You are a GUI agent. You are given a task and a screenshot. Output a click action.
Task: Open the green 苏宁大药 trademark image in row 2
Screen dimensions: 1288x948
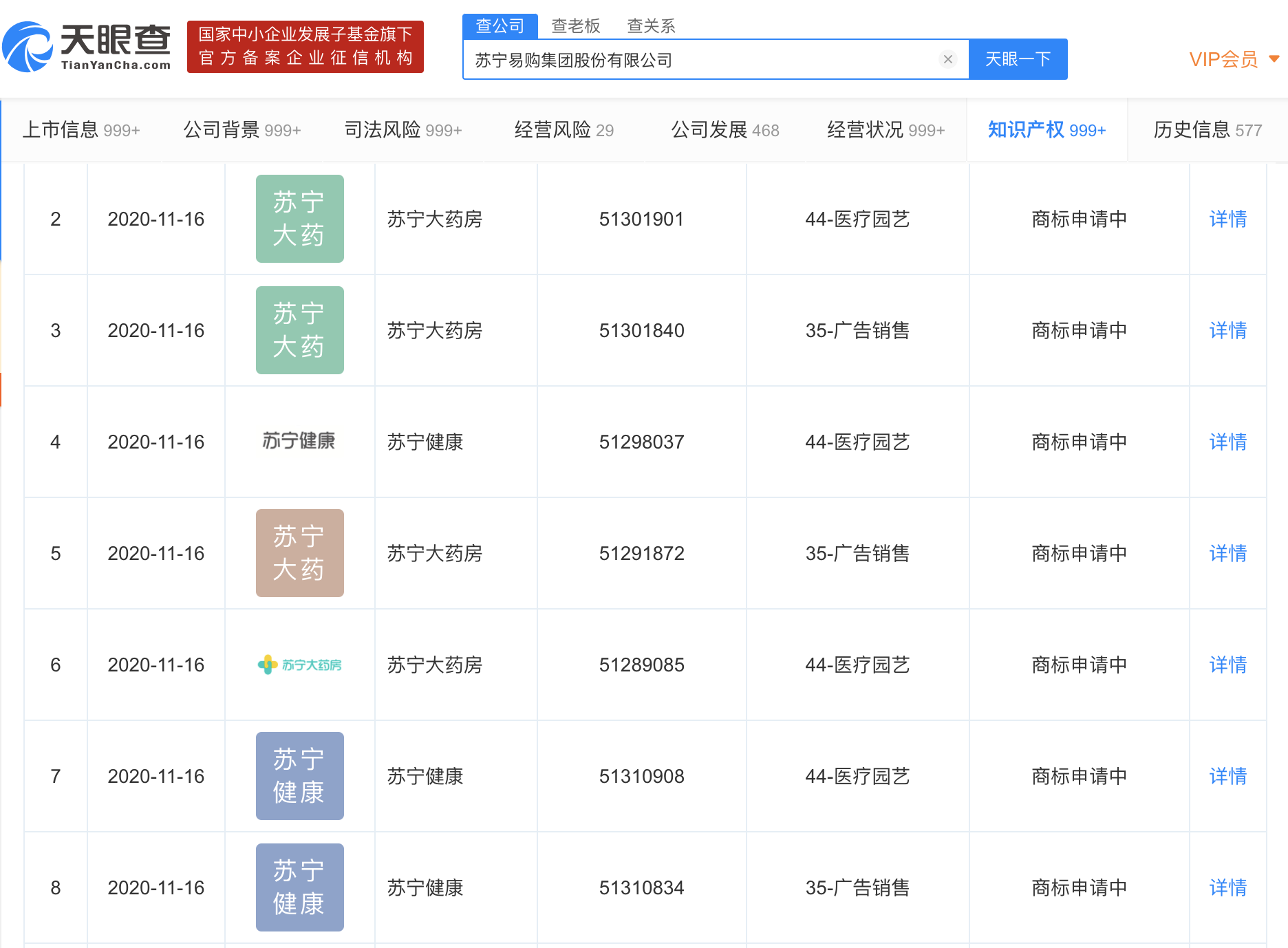(299, 219)
